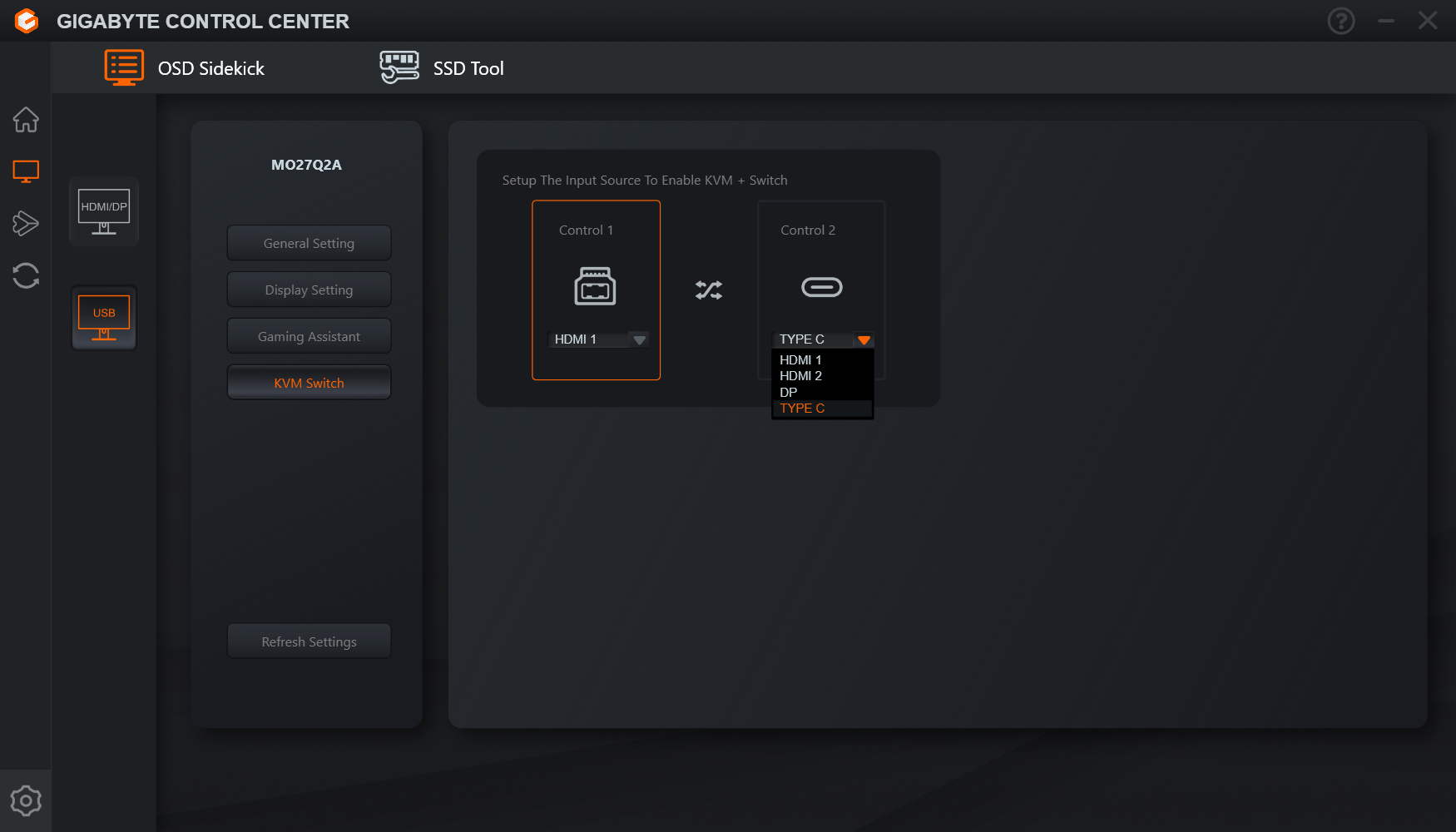Open settings gear in sidebar
1456x832 pixels.
click(x=26, y=800)
